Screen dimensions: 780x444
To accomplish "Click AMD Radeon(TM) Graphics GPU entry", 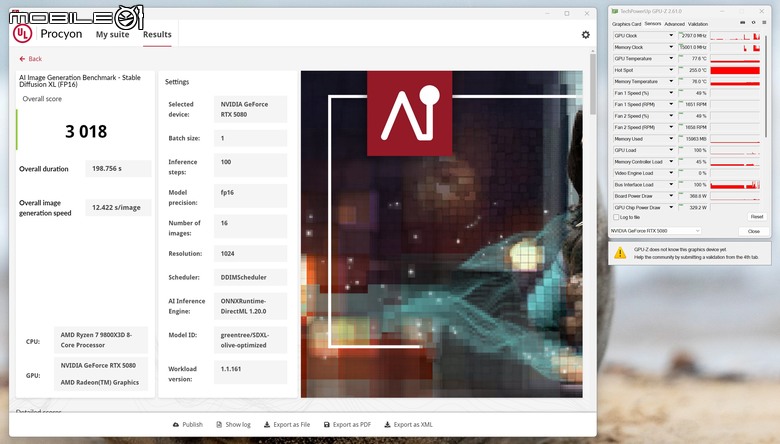I will [x=99, y=382].
